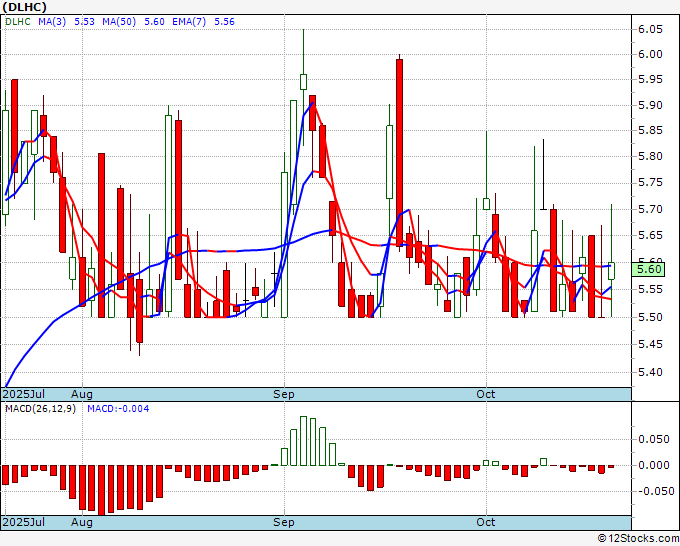This screenshot has width=680, height=546.
Task: Click Aug on the MACD date axis
Action: (82, 522)
